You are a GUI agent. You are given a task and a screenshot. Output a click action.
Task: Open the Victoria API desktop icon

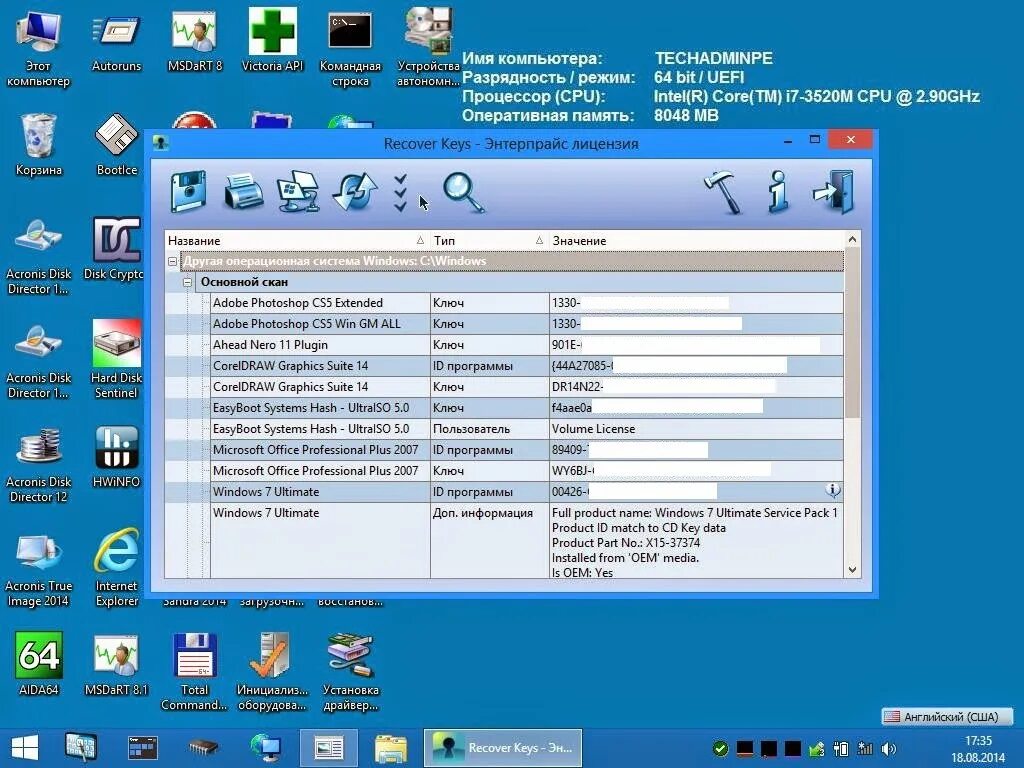pyautogui.click(x=272, y=42)
